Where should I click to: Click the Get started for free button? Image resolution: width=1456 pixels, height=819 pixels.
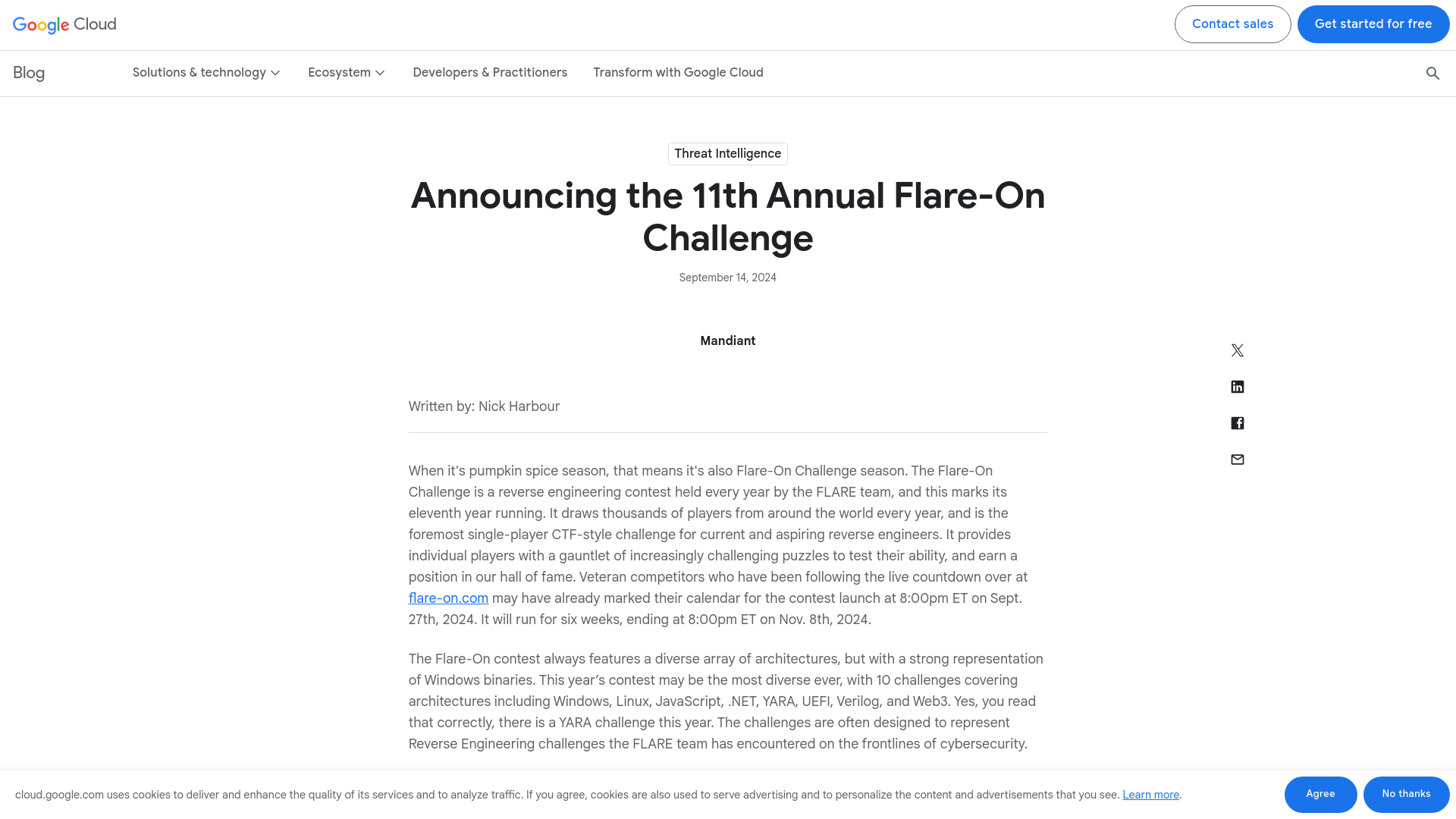point(1373,24)
